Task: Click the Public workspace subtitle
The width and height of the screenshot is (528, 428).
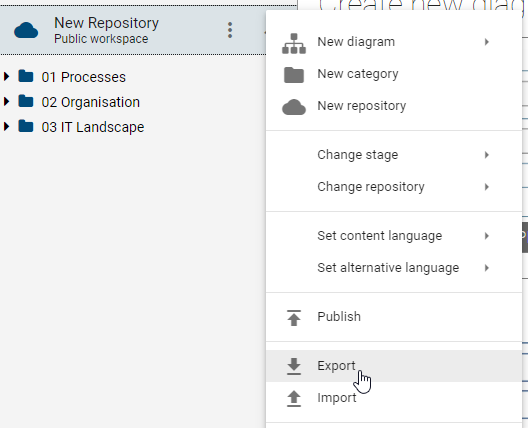Action: [101, 39]
